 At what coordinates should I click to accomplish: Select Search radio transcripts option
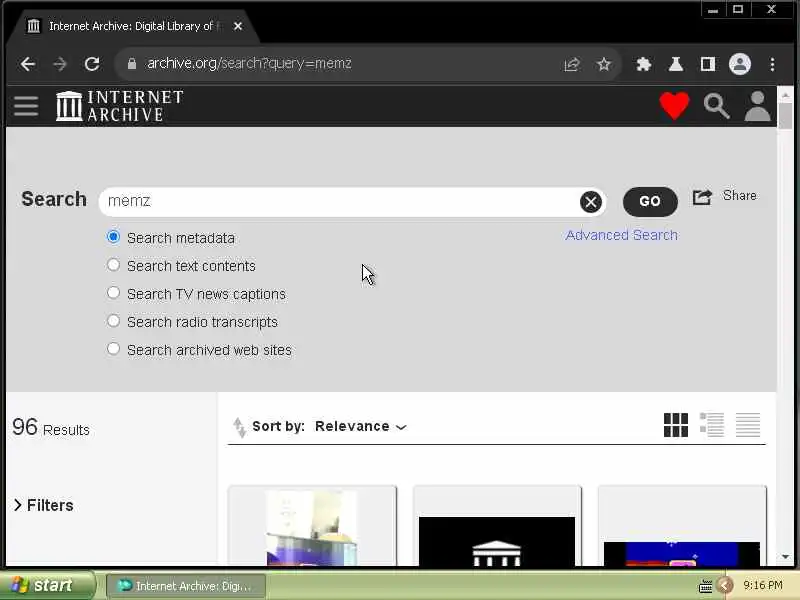click(x=113, y=321)
